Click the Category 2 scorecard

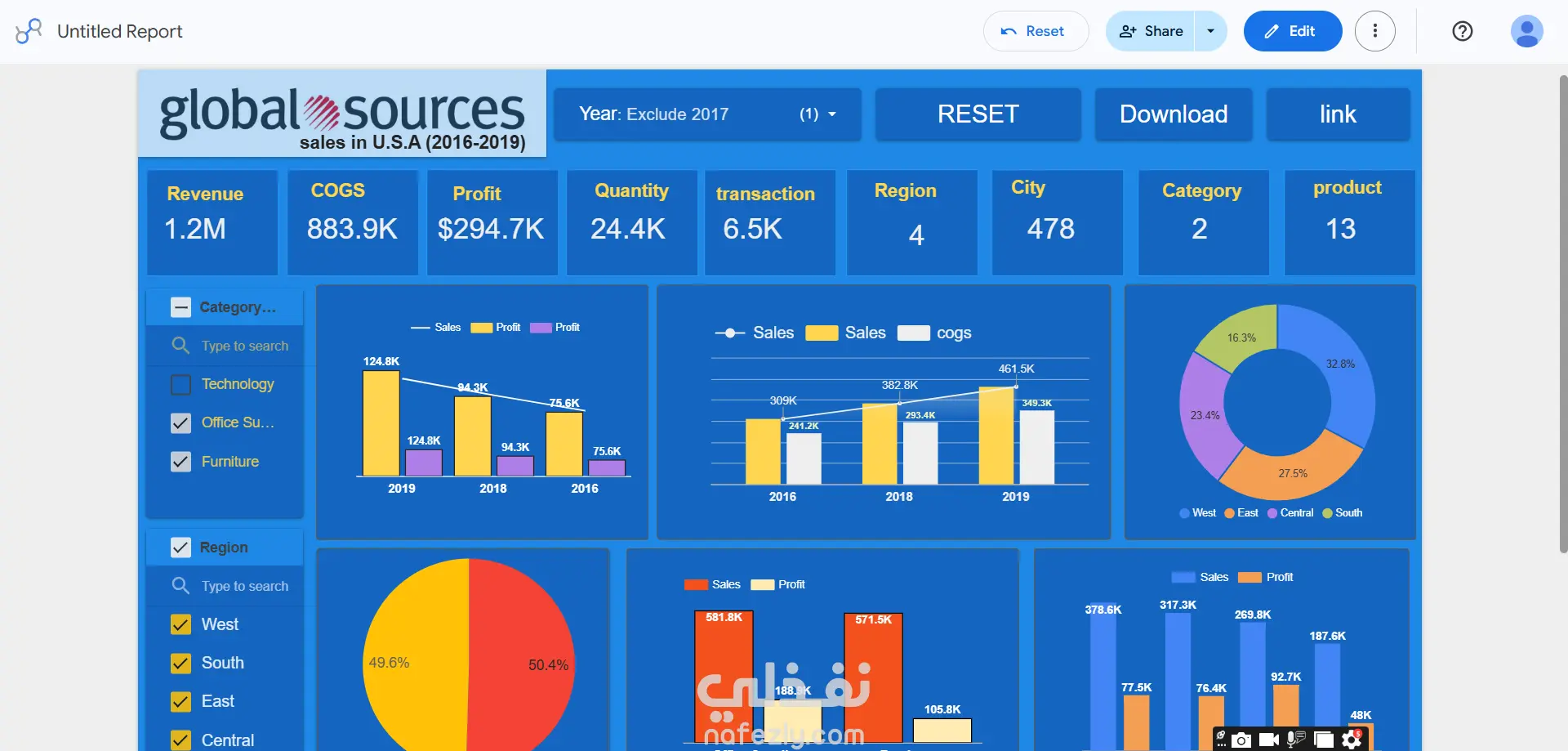coord(1204,222)
